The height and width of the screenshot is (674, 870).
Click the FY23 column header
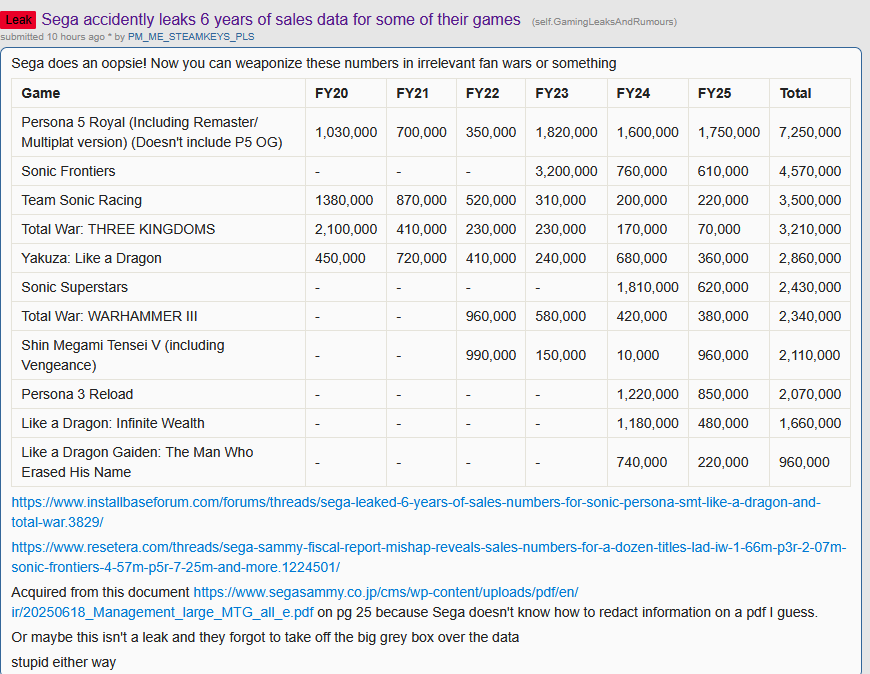(552, 93)
